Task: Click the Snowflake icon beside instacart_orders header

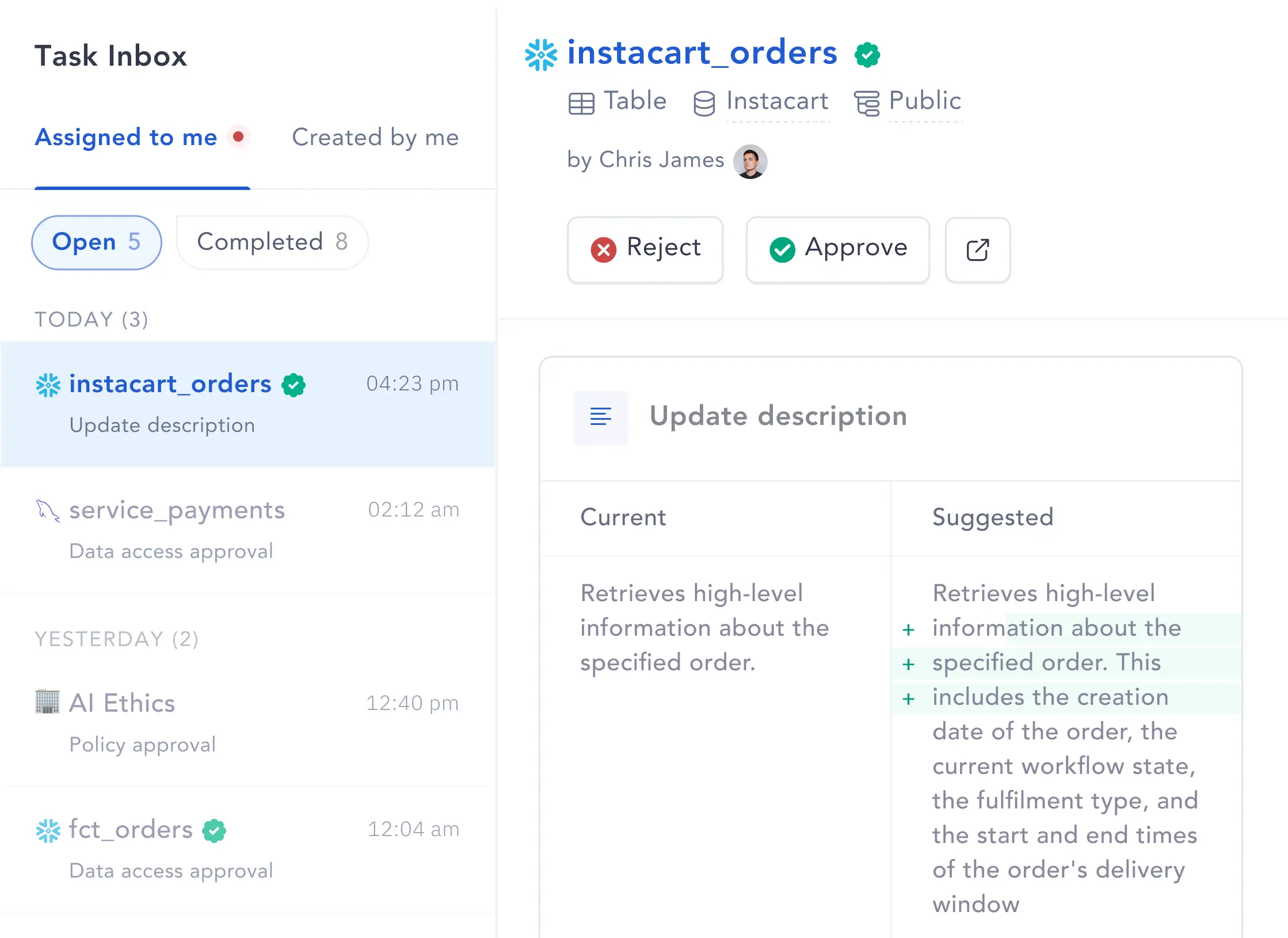Action: click(x=541, y=55)
